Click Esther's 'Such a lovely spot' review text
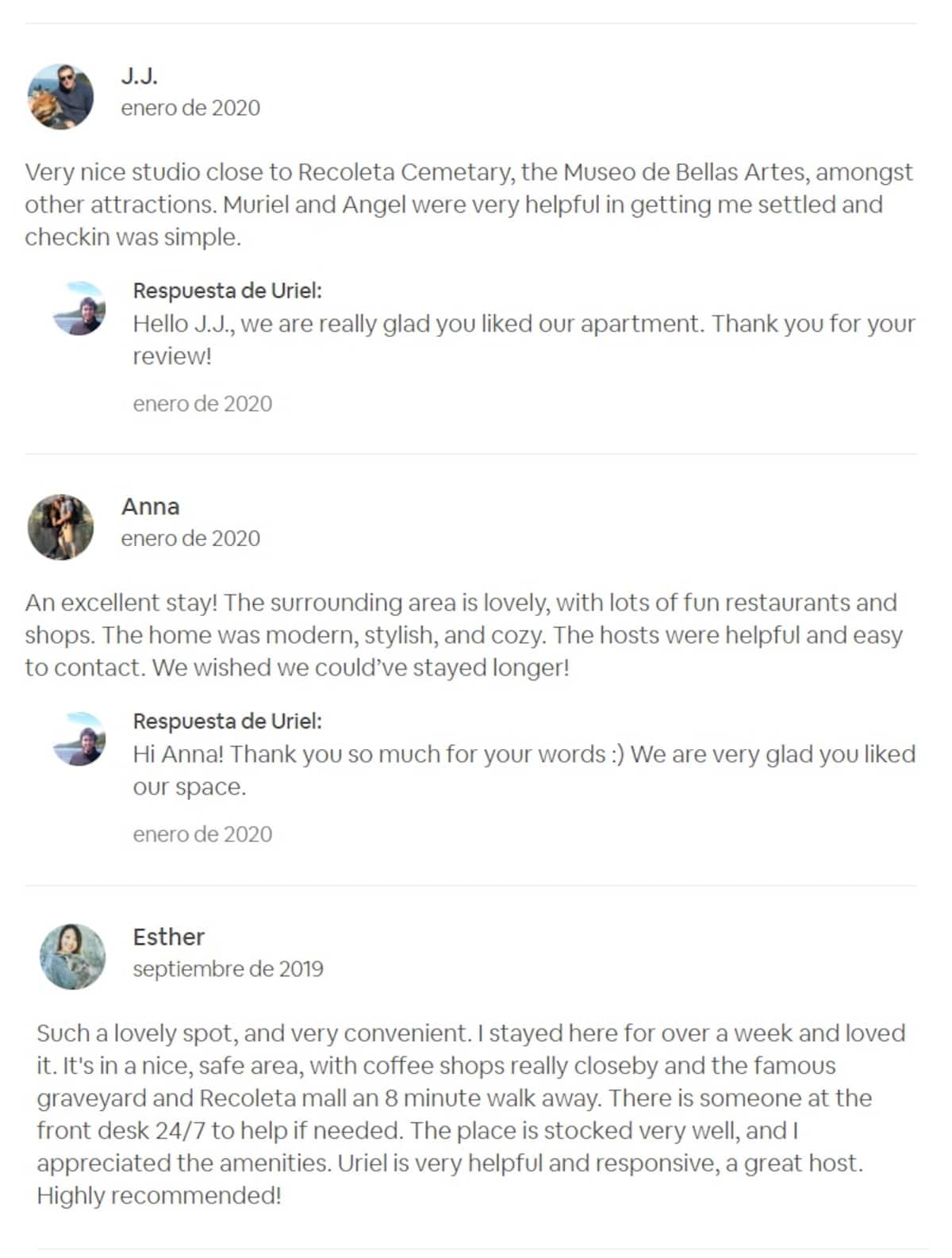Viewport: 952px width, 1258px height. point(470,1114)
